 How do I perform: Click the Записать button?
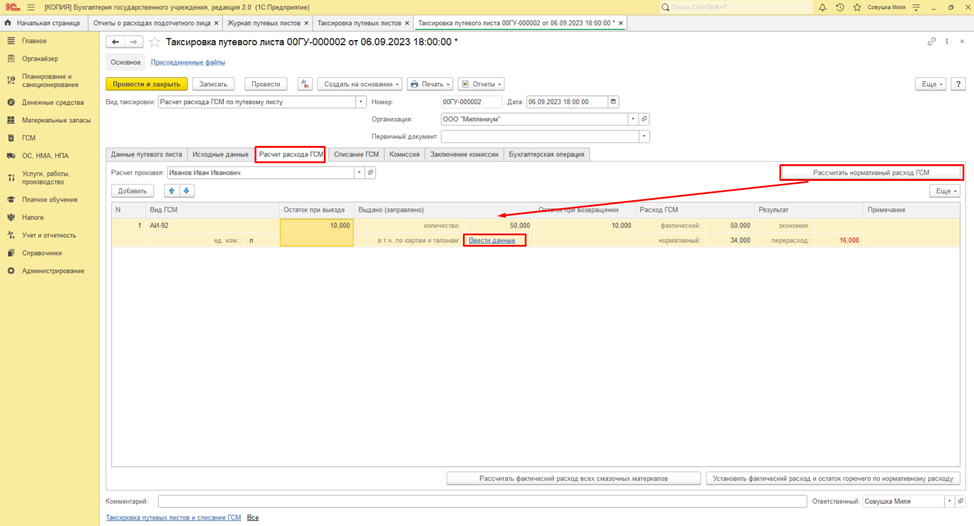pos(213,84)
